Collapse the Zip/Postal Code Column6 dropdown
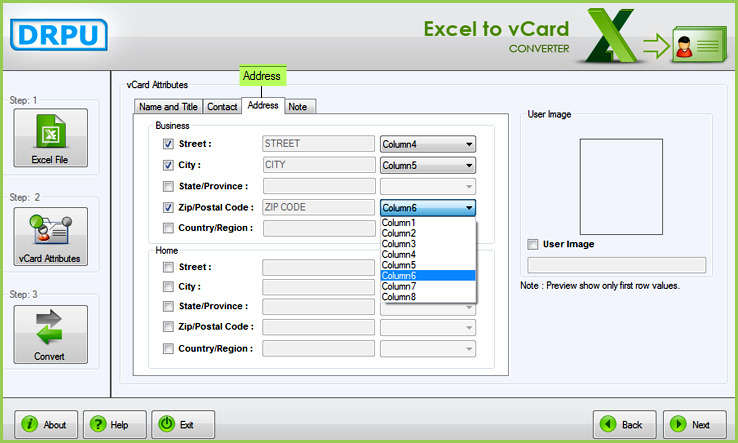The height and width of the screenshot is (443, 738). 428,208
